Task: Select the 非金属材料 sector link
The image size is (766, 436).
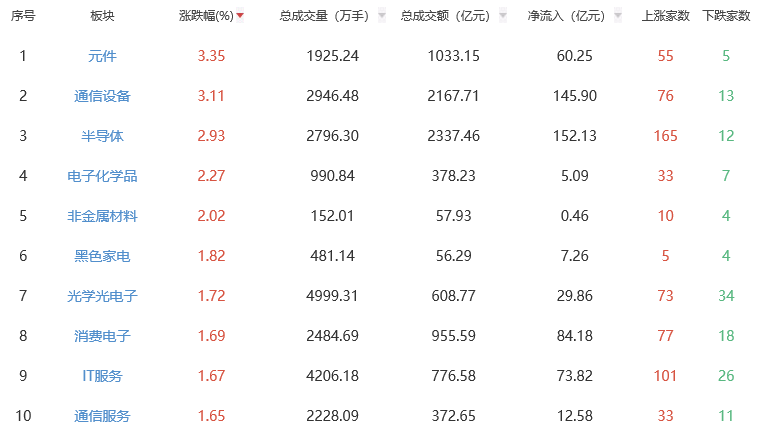Action: (102, 216)
